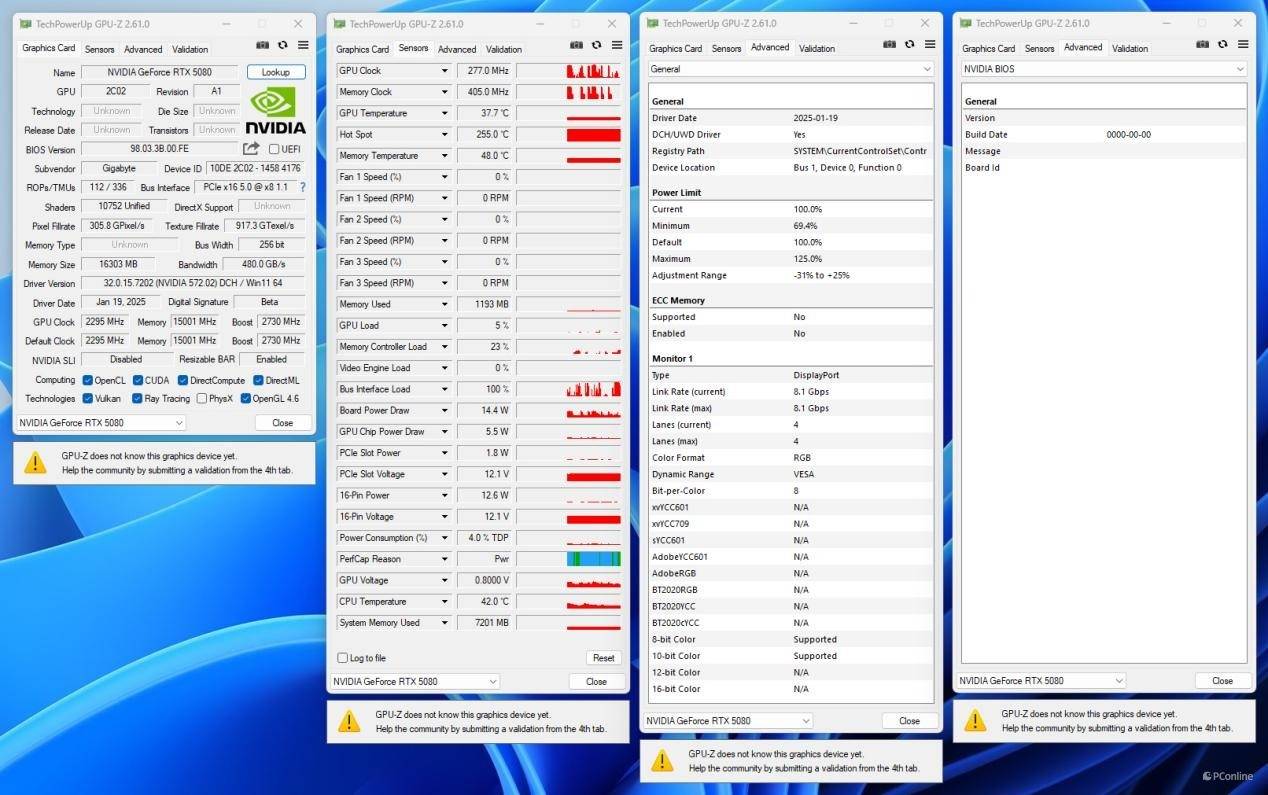Open hamburger menu in Graphics Card window
Viewport: 1268px width, 795px height.
pos(303,45)
